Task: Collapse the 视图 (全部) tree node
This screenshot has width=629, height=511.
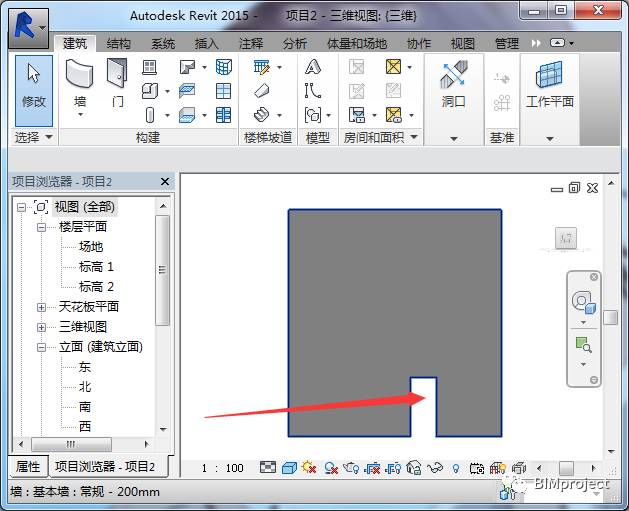Action: coord(21,207)
